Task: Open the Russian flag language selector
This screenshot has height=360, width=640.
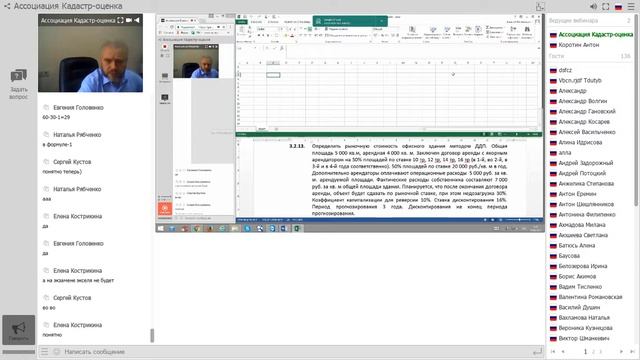Action: pos(618,7)
